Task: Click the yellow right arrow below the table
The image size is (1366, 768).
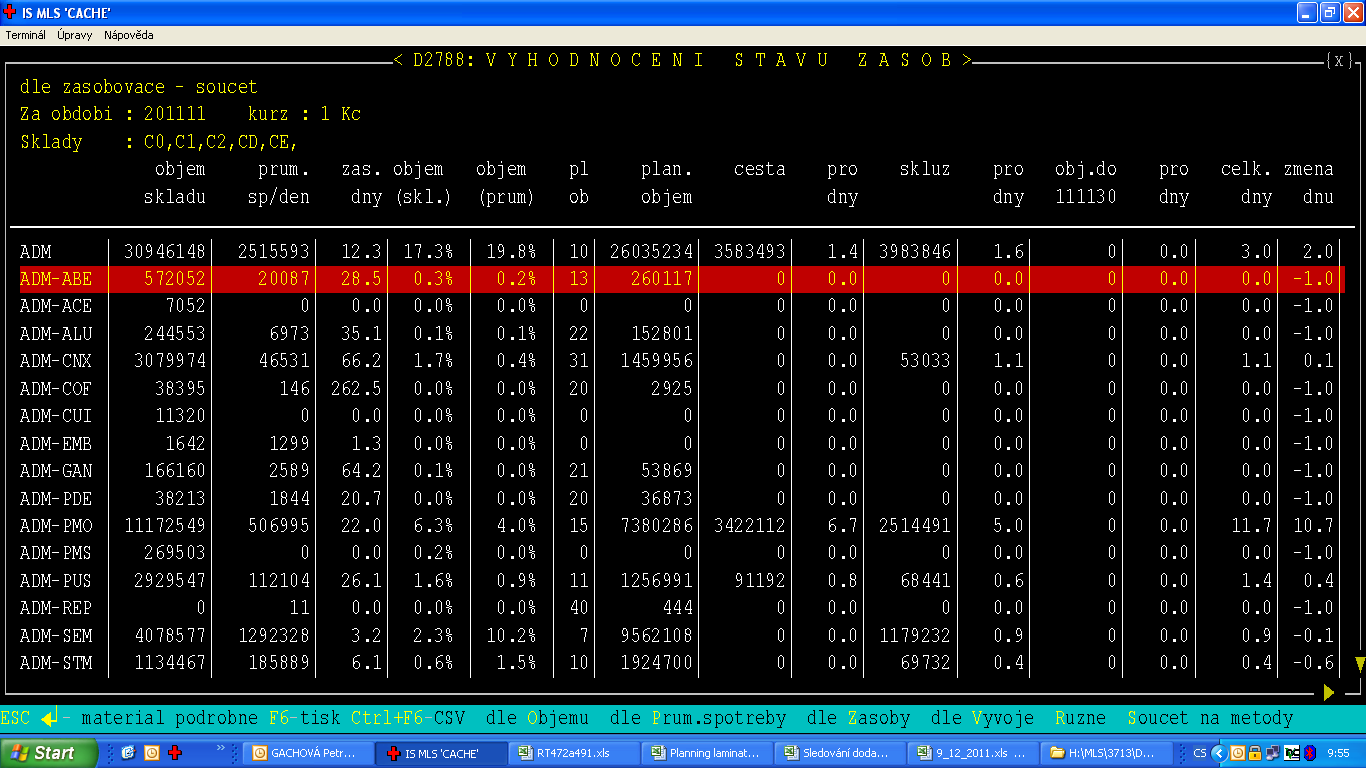Action: click(x=1329, y=691)
